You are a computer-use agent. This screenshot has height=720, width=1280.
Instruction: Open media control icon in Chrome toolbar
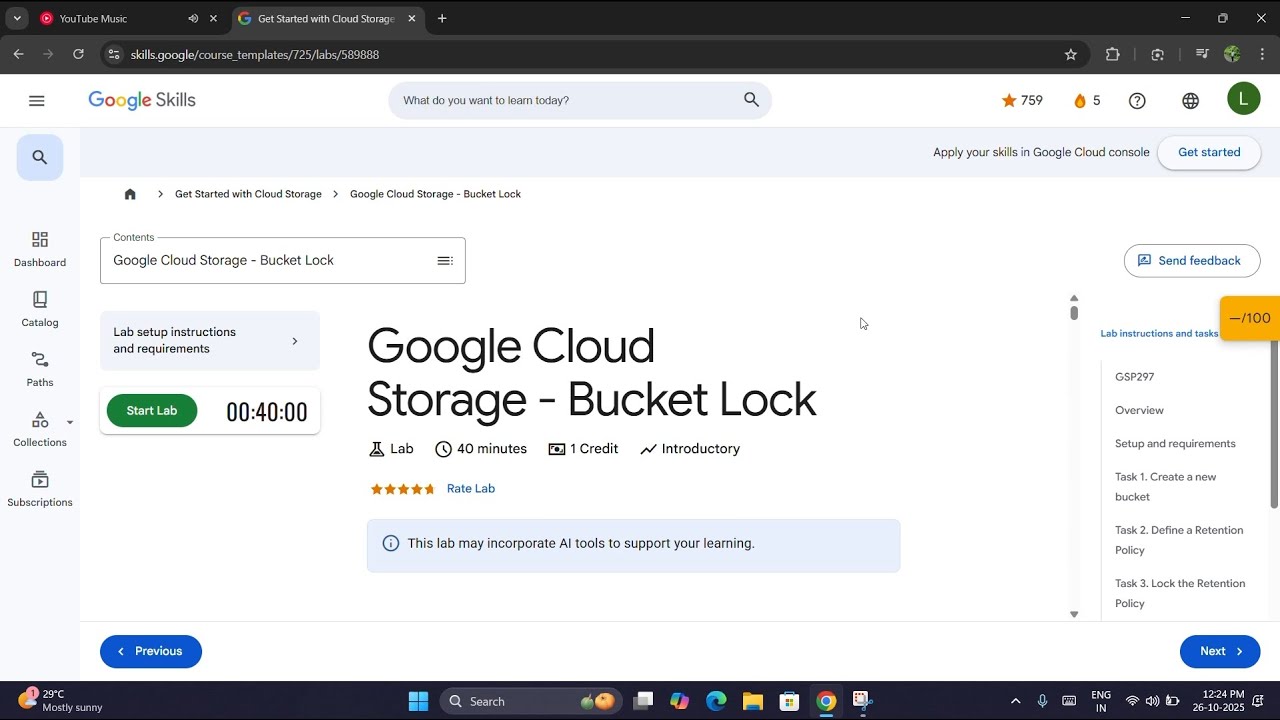point(1202,54)
